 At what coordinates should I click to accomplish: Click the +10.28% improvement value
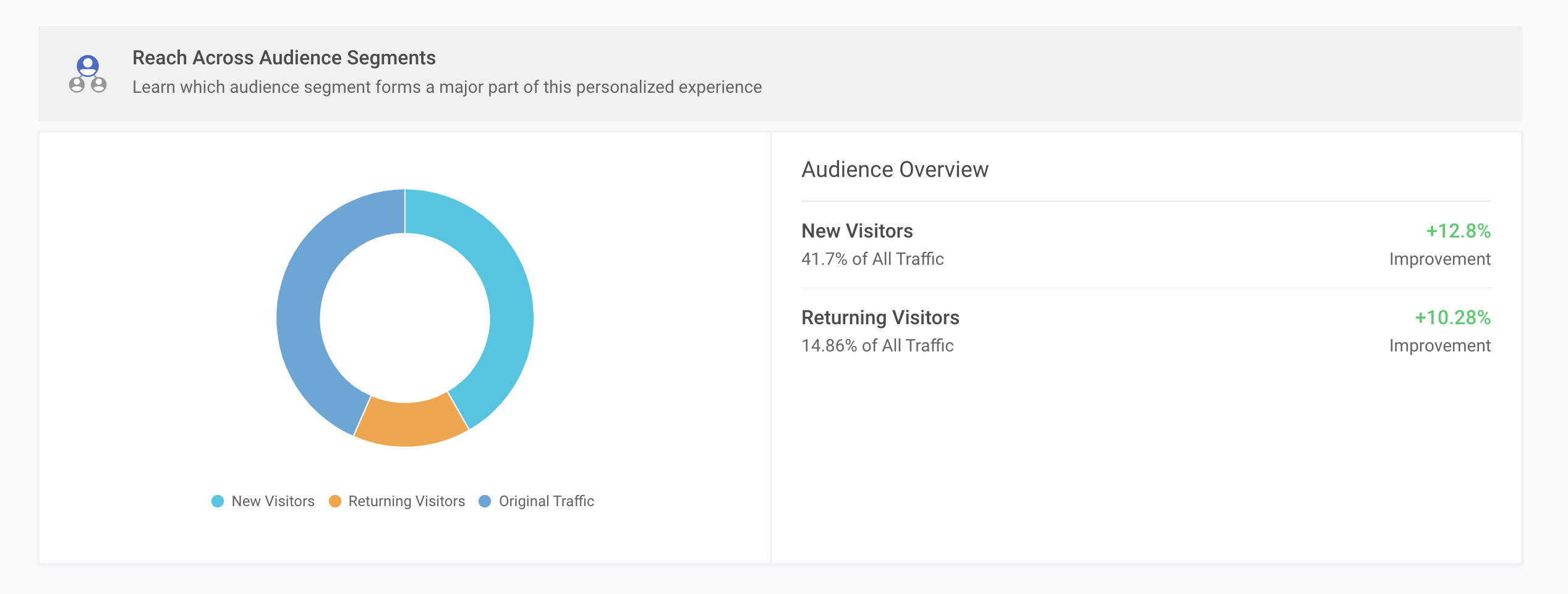[1452, 317]
